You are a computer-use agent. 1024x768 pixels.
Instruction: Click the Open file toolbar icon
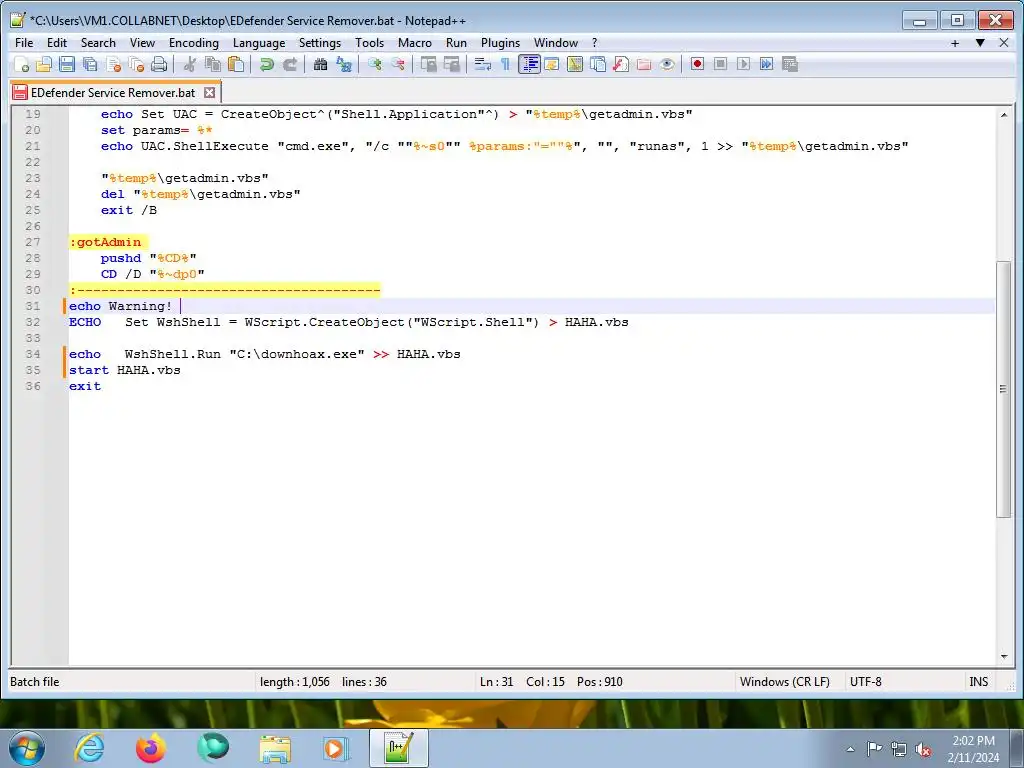tap(44, 64)
